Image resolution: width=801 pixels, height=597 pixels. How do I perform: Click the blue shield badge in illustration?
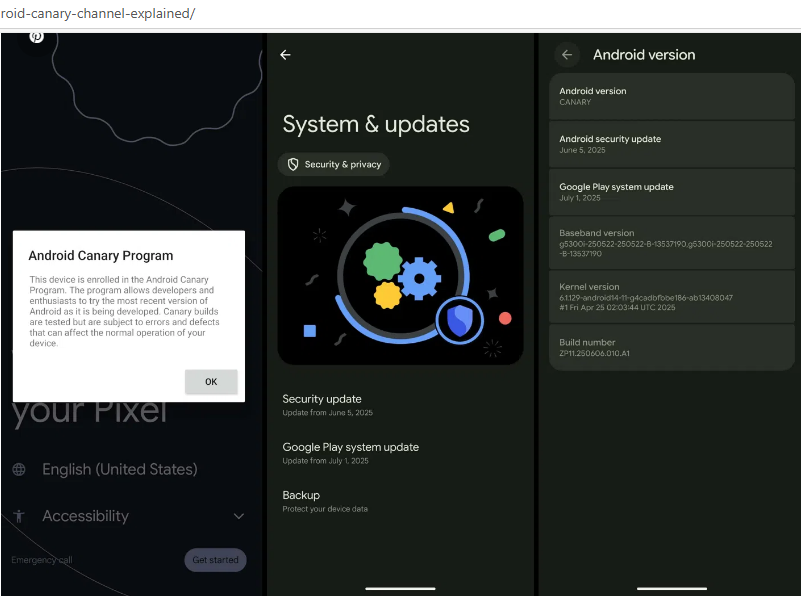coord(459,320)
